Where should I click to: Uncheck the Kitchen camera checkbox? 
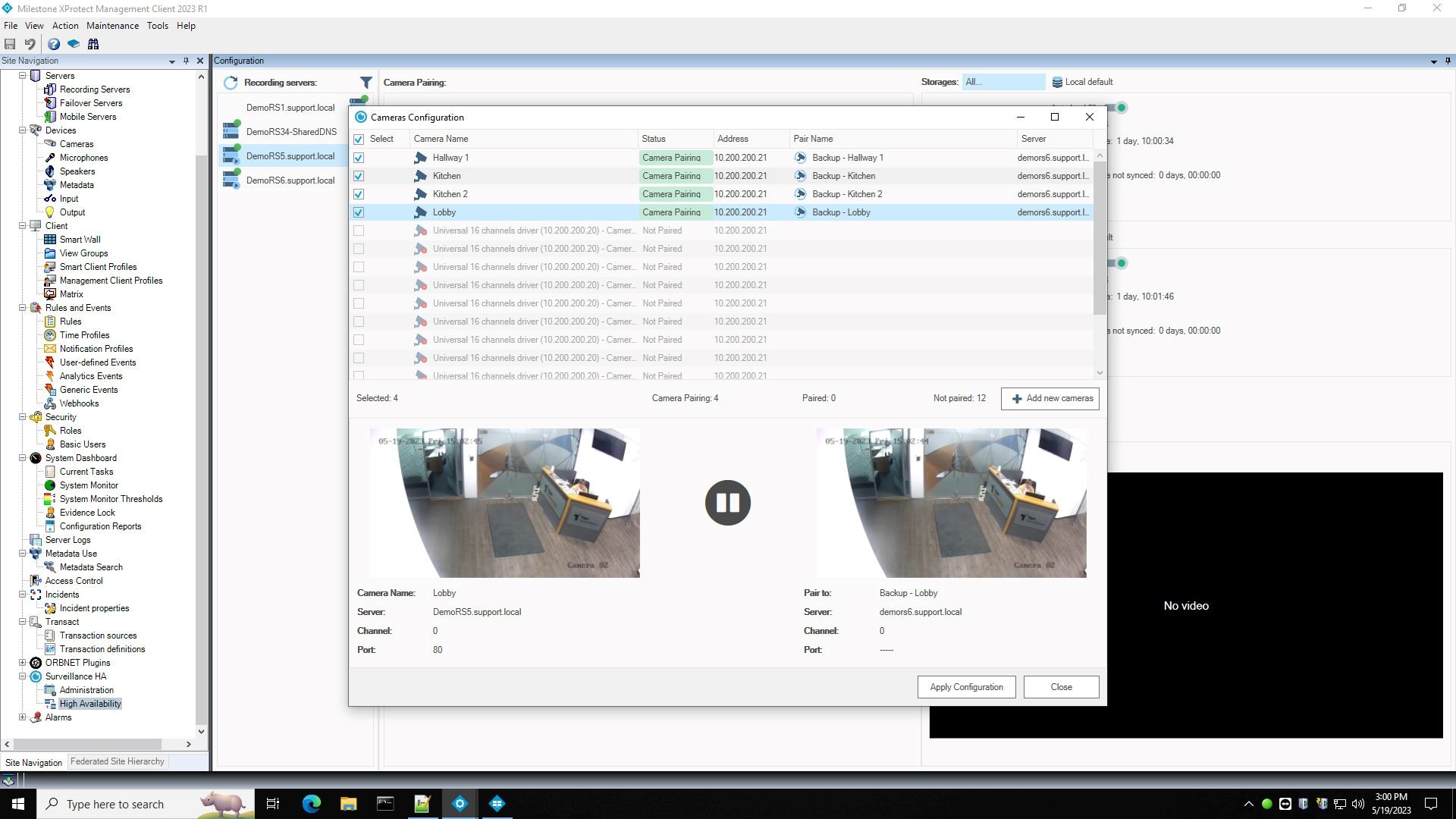(359, 176)
